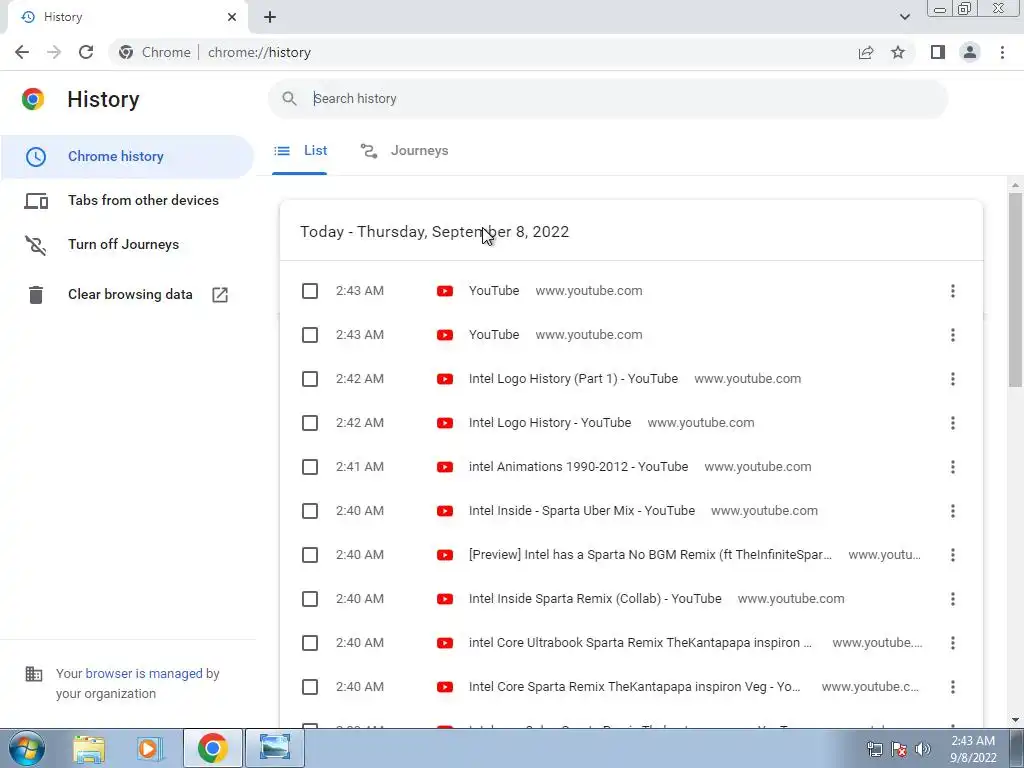Bookmark this tab with the star icon
Screen dimensions: 1024x768
point(898,52)
